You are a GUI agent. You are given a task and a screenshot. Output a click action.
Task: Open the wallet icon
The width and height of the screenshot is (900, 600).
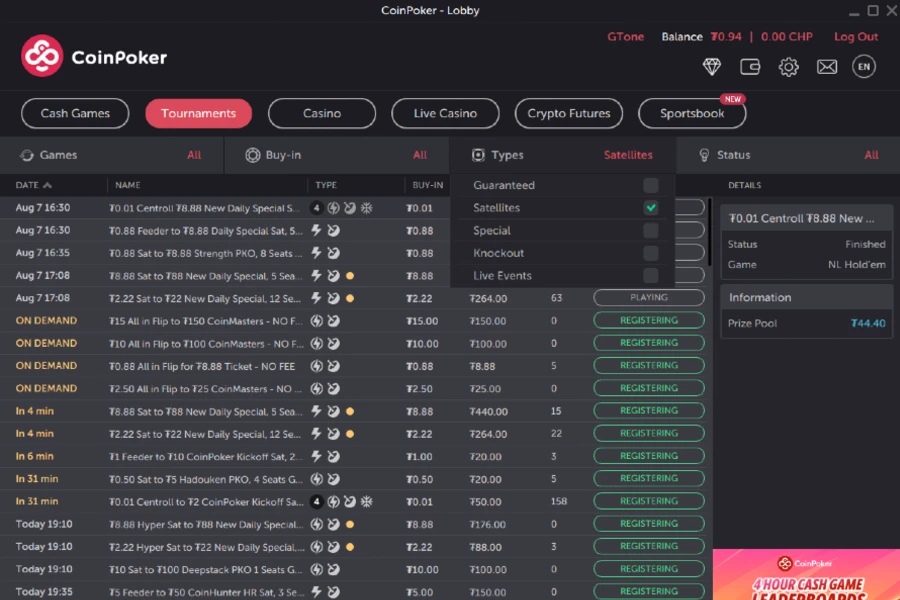tap(750, 66)
